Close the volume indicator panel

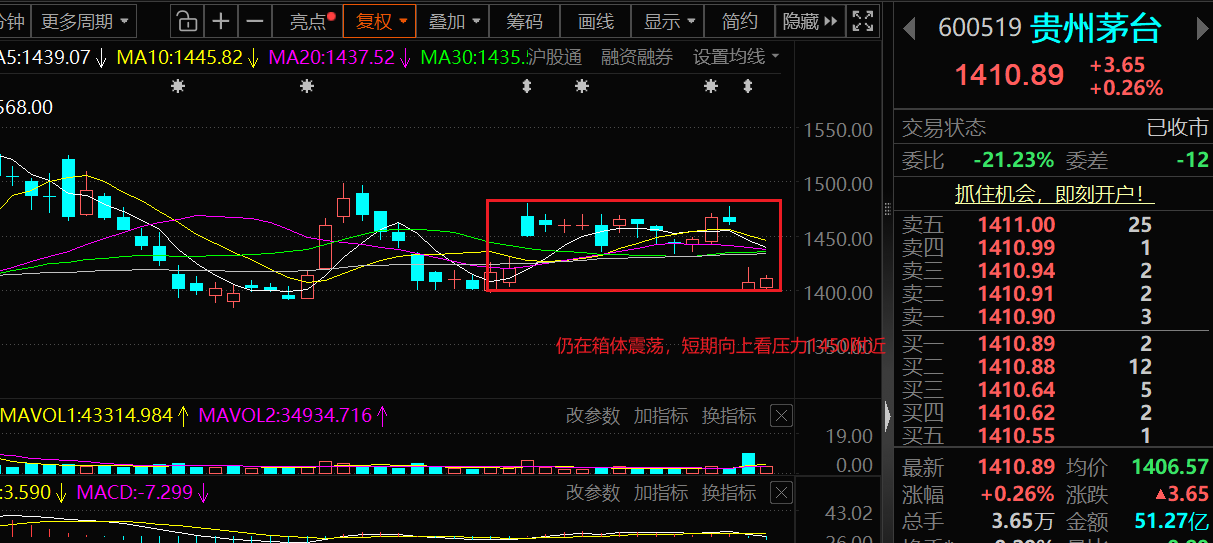pyautogui.click(x=782, y=416)
